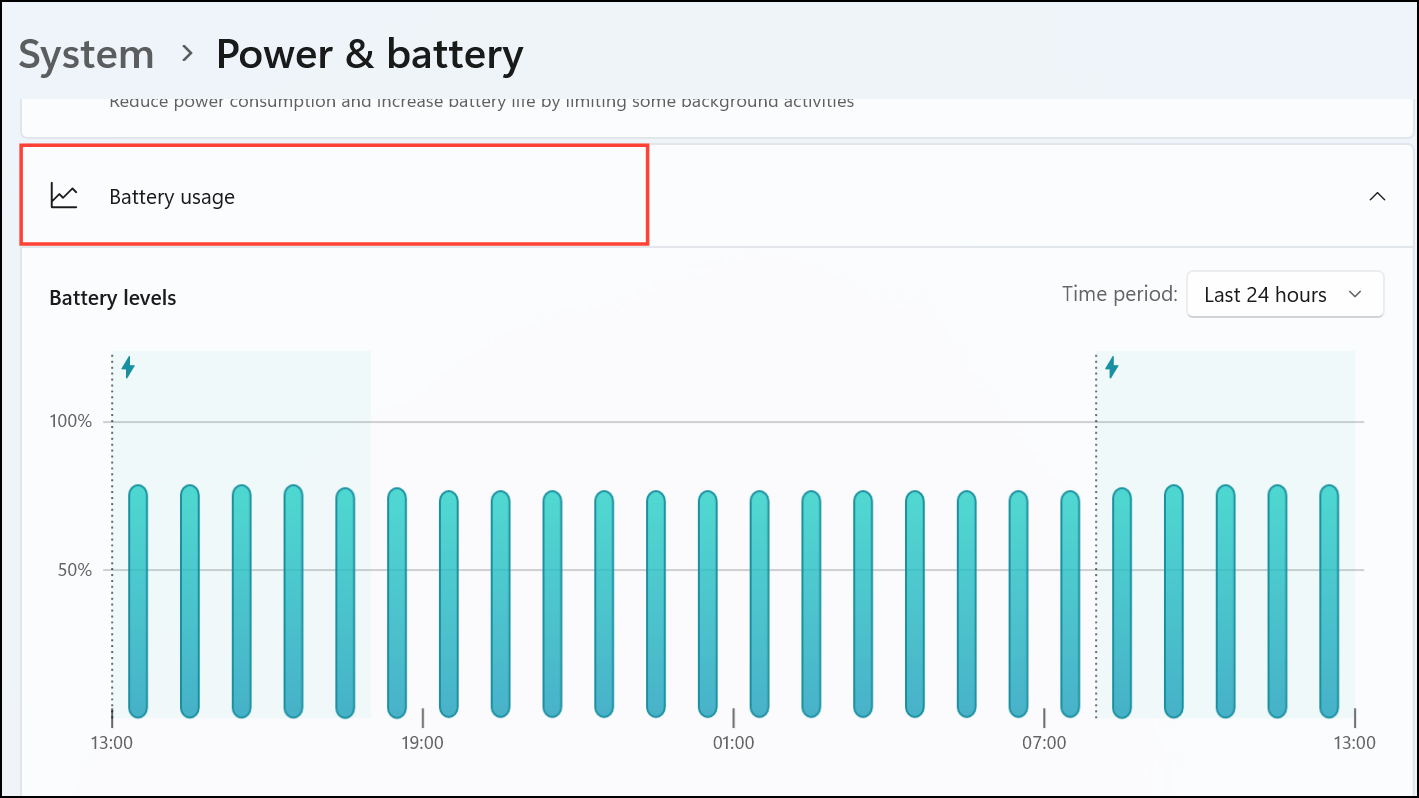
Task: Select the last battery bar in the chart
Action: click(x=1329, y=601)
